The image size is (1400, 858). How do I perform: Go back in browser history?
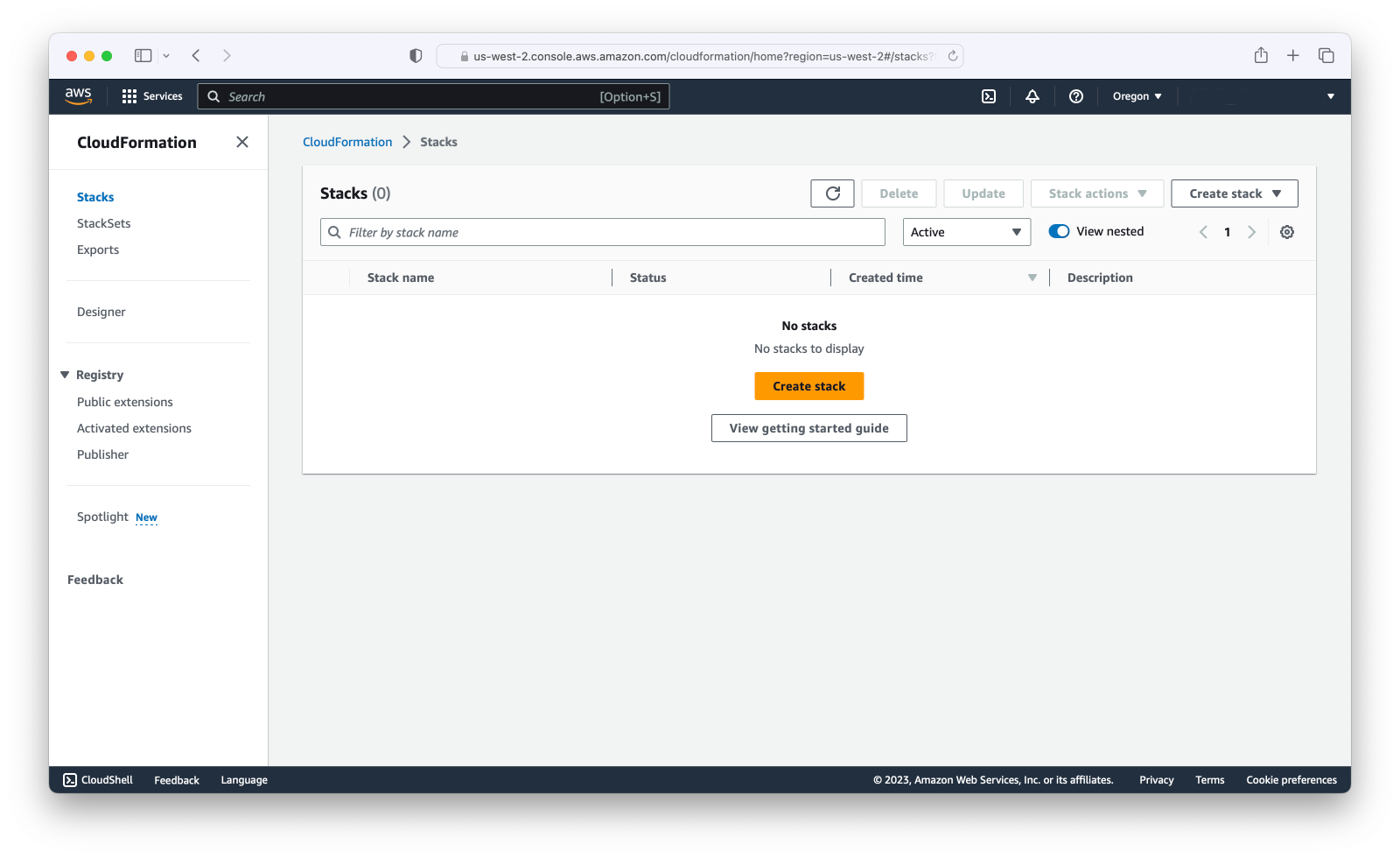click(x=196, y=55)
